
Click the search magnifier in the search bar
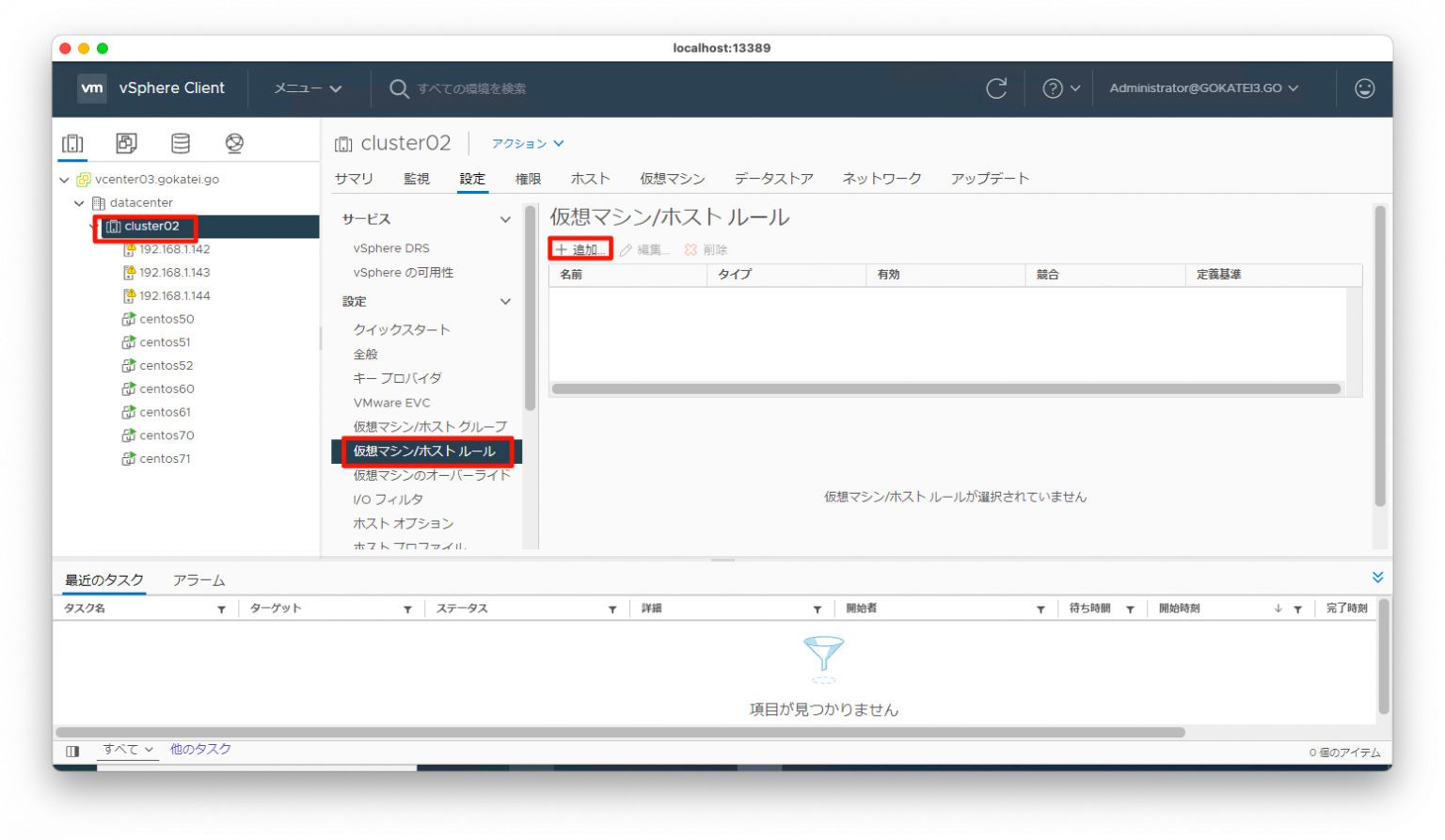click(399, 88)
